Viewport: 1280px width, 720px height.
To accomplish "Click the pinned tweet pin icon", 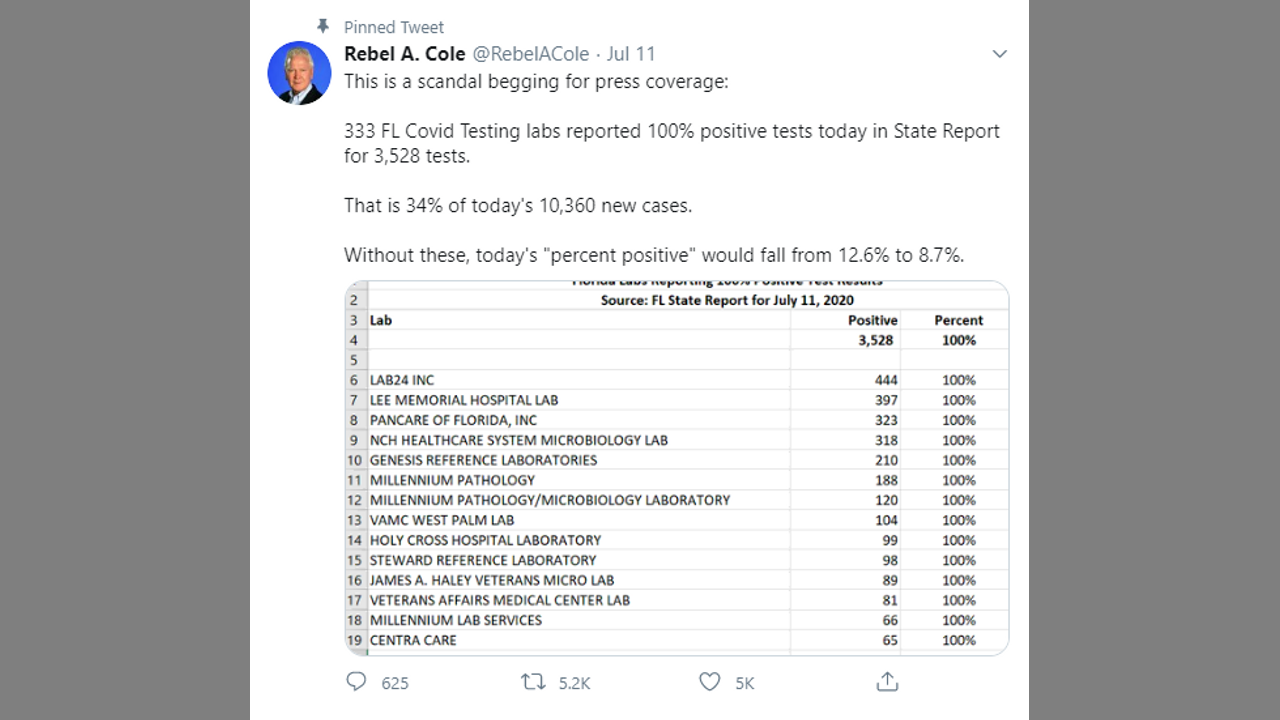I will tap(322, 27).
